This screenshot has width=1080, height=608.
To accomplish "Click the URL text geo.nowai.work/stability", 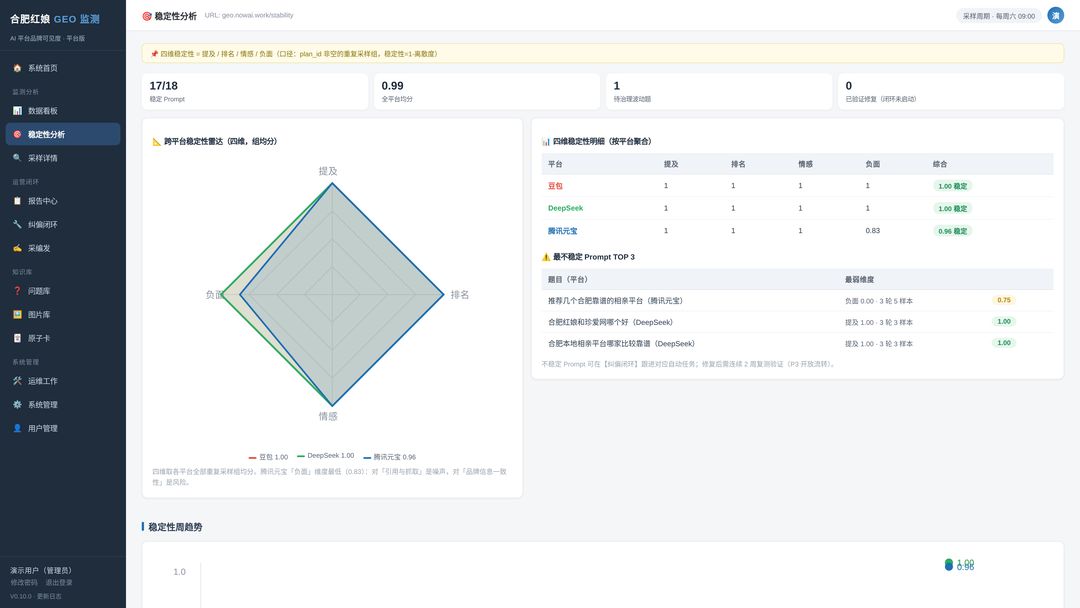I will click(x=249, y=15).
